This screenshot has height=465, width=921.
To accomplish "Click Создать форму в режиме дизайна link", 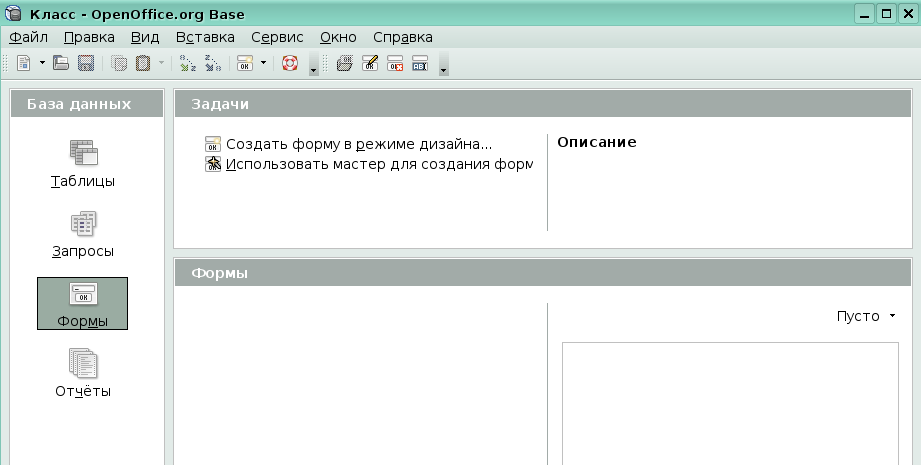I will [x=358, y=144].
